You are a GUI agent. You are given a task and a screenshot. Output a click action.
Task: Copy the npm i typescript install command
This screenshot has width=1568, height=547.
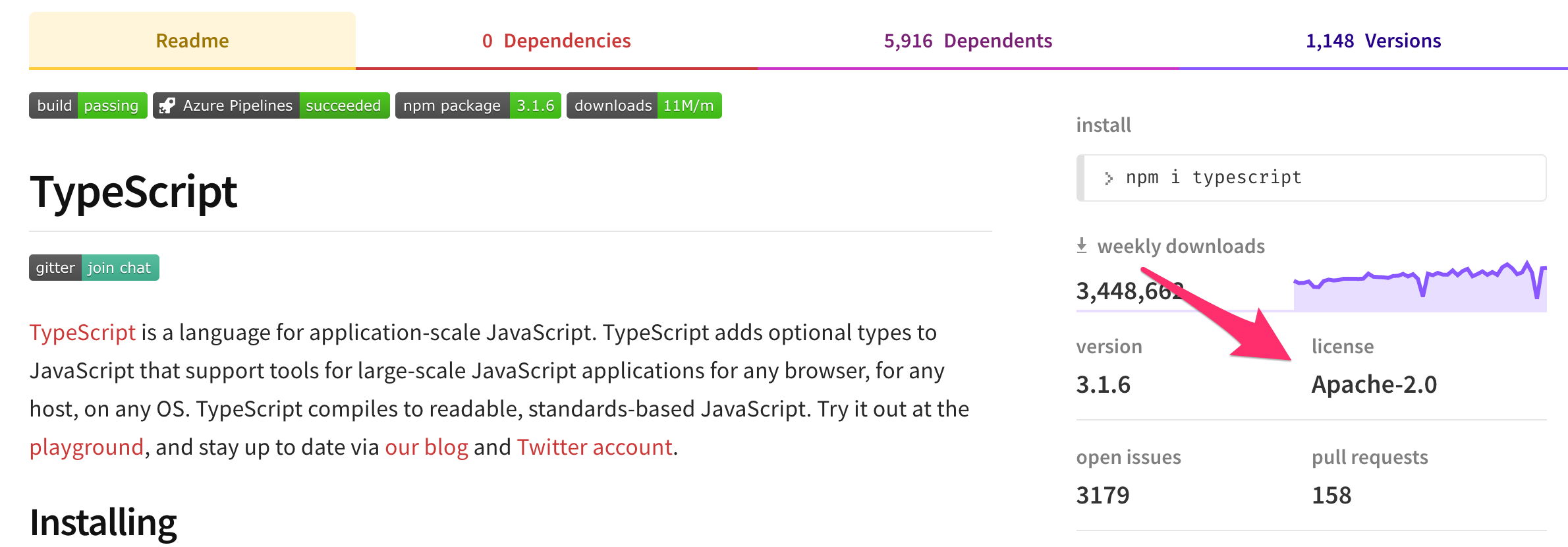(1311, 178)
